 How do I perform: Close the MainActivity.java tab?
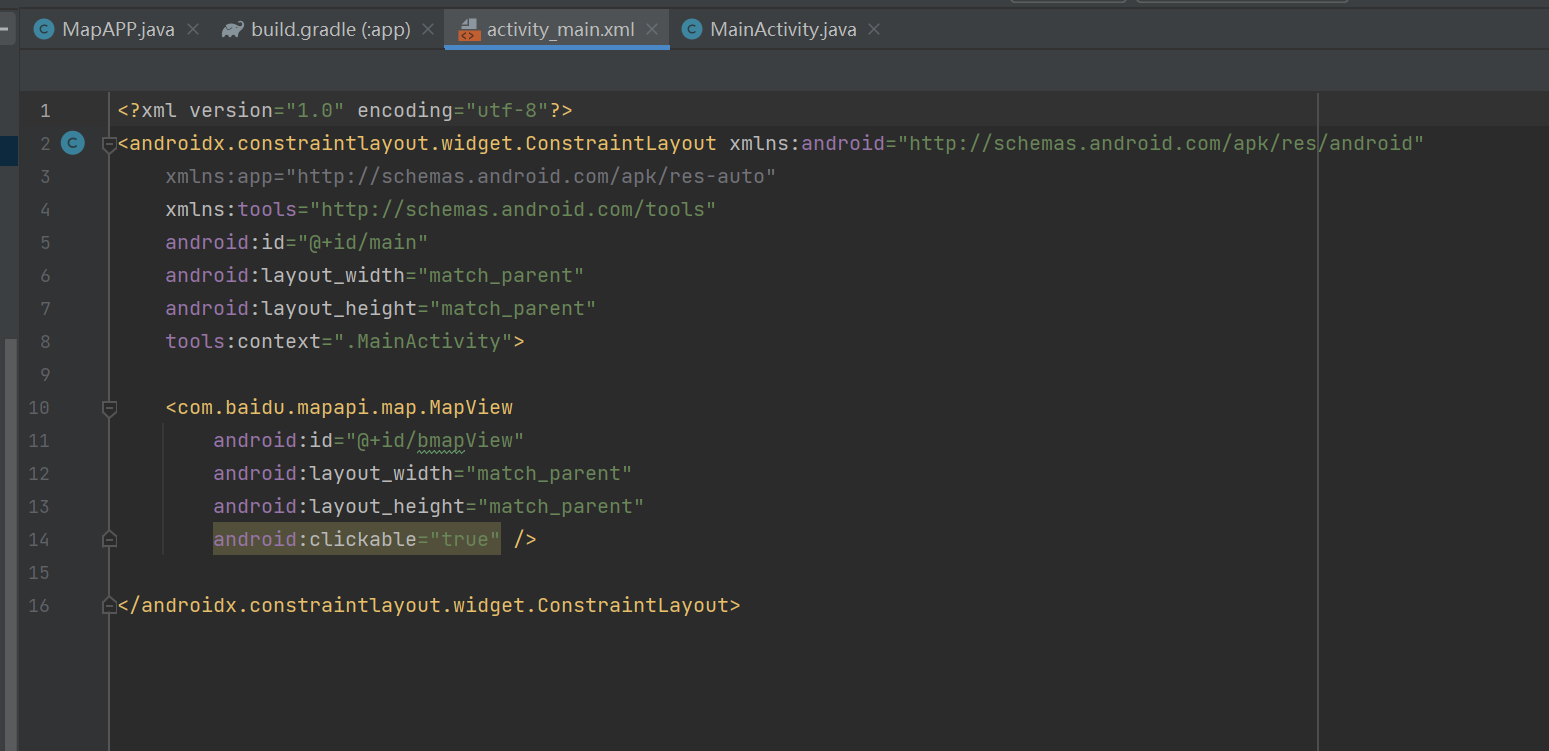click(874, 29)
